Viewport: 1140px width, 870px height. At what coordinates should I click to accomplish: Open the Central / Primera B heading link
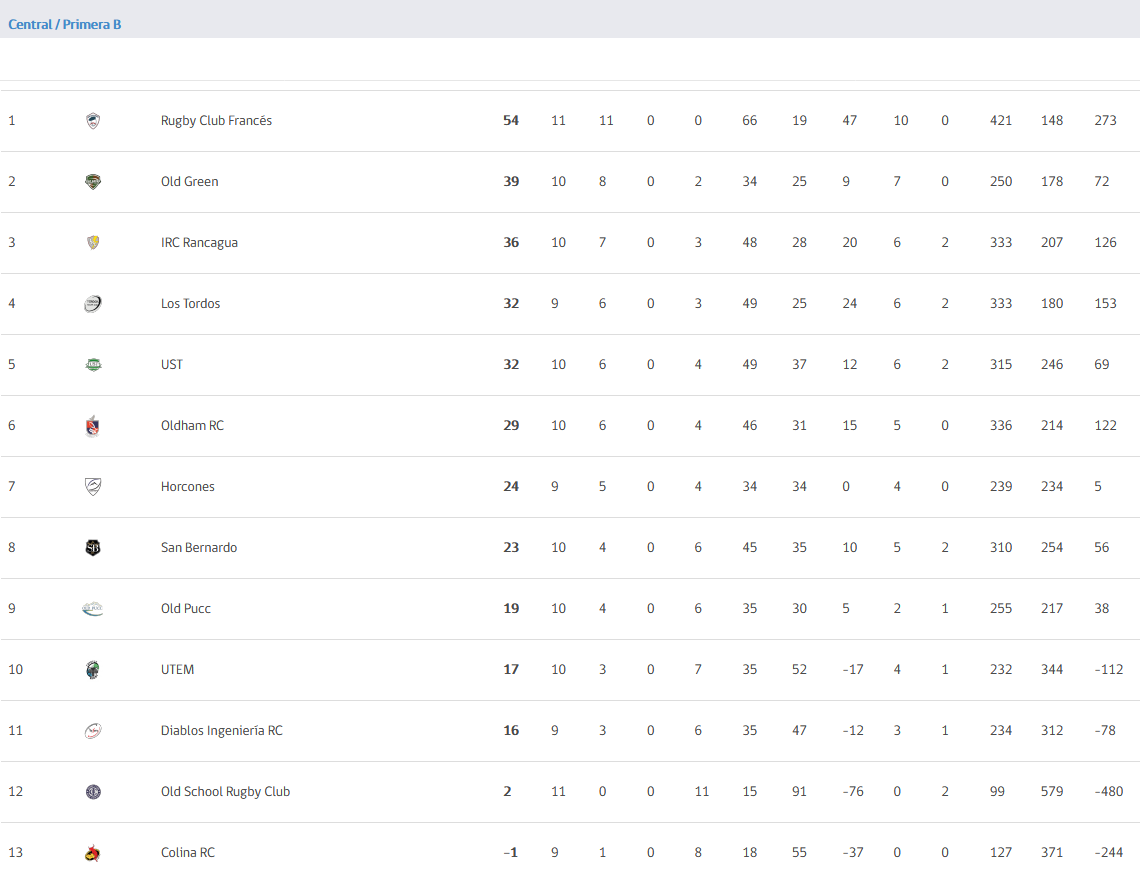(65, 24)
